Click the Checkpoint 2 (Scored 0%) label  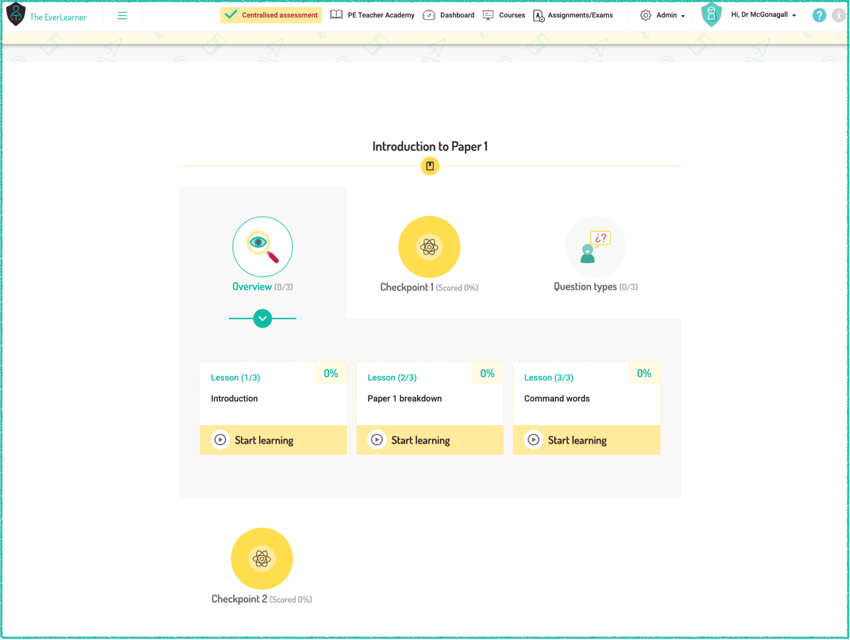click(x=261, y=599)
